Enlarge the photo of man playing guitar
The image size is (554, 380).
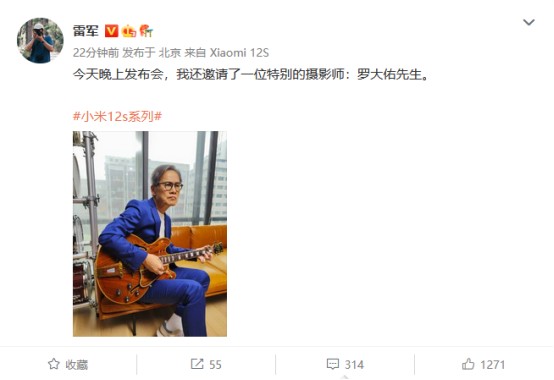[x=150, y=234]
